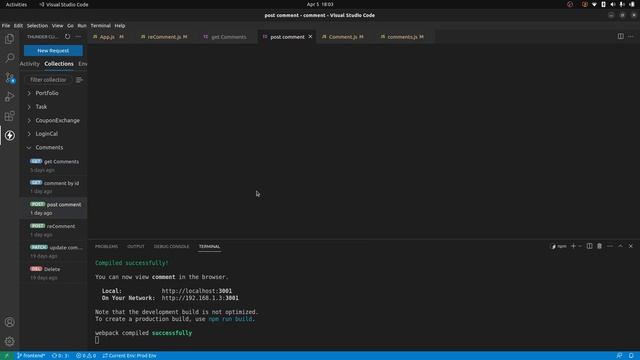Open the GET comment by id request
The height and width of the screenshot is (360, 640).
click(x=54, y=187)
